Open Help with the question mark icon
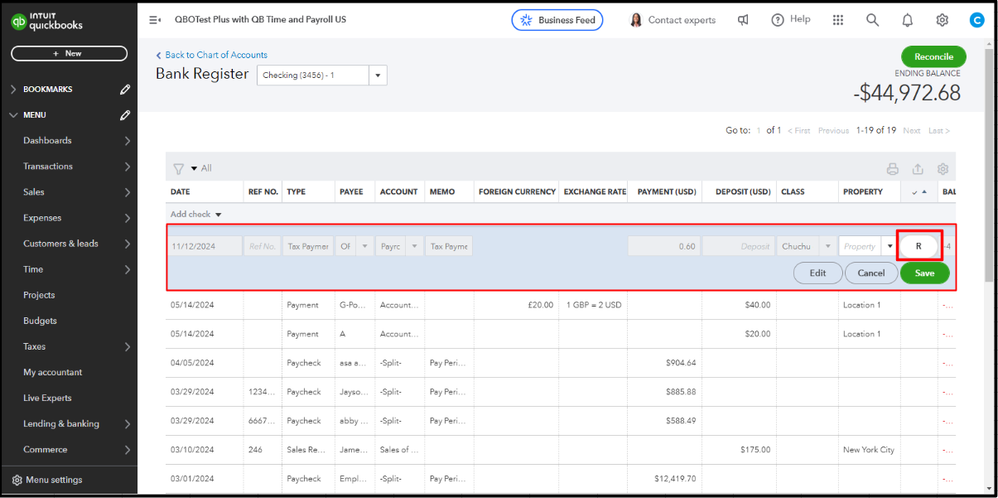 791,20
